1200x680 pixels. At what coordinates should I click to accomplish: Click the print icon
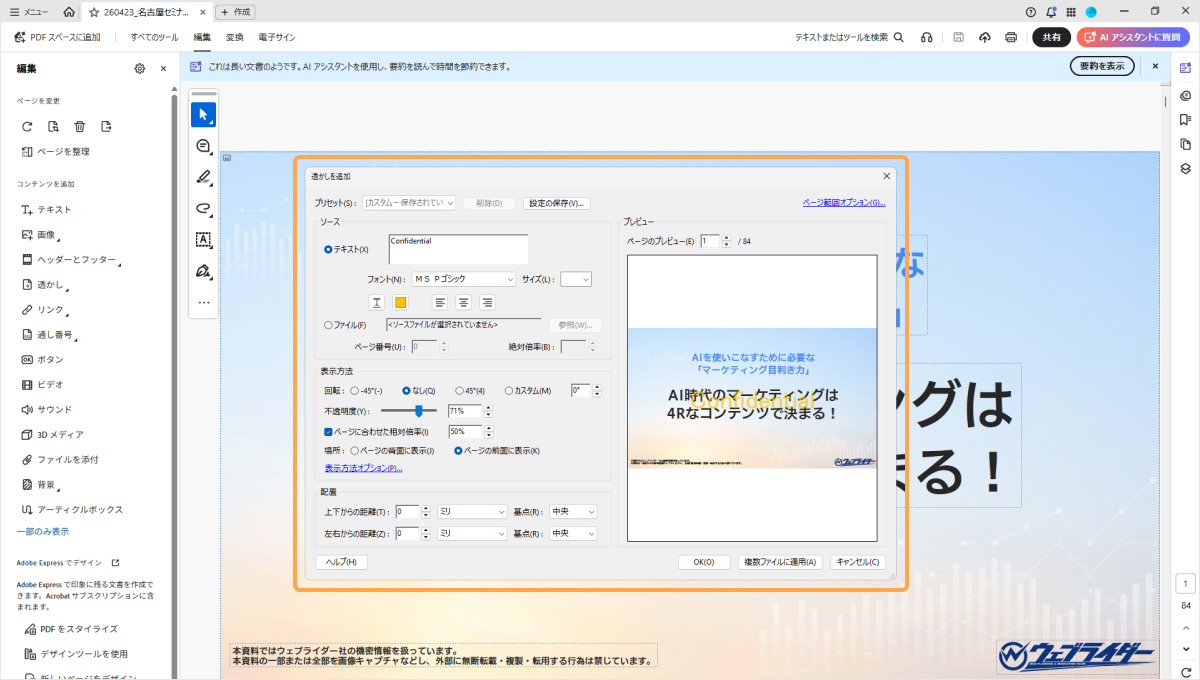click(x=1011, y=37)
